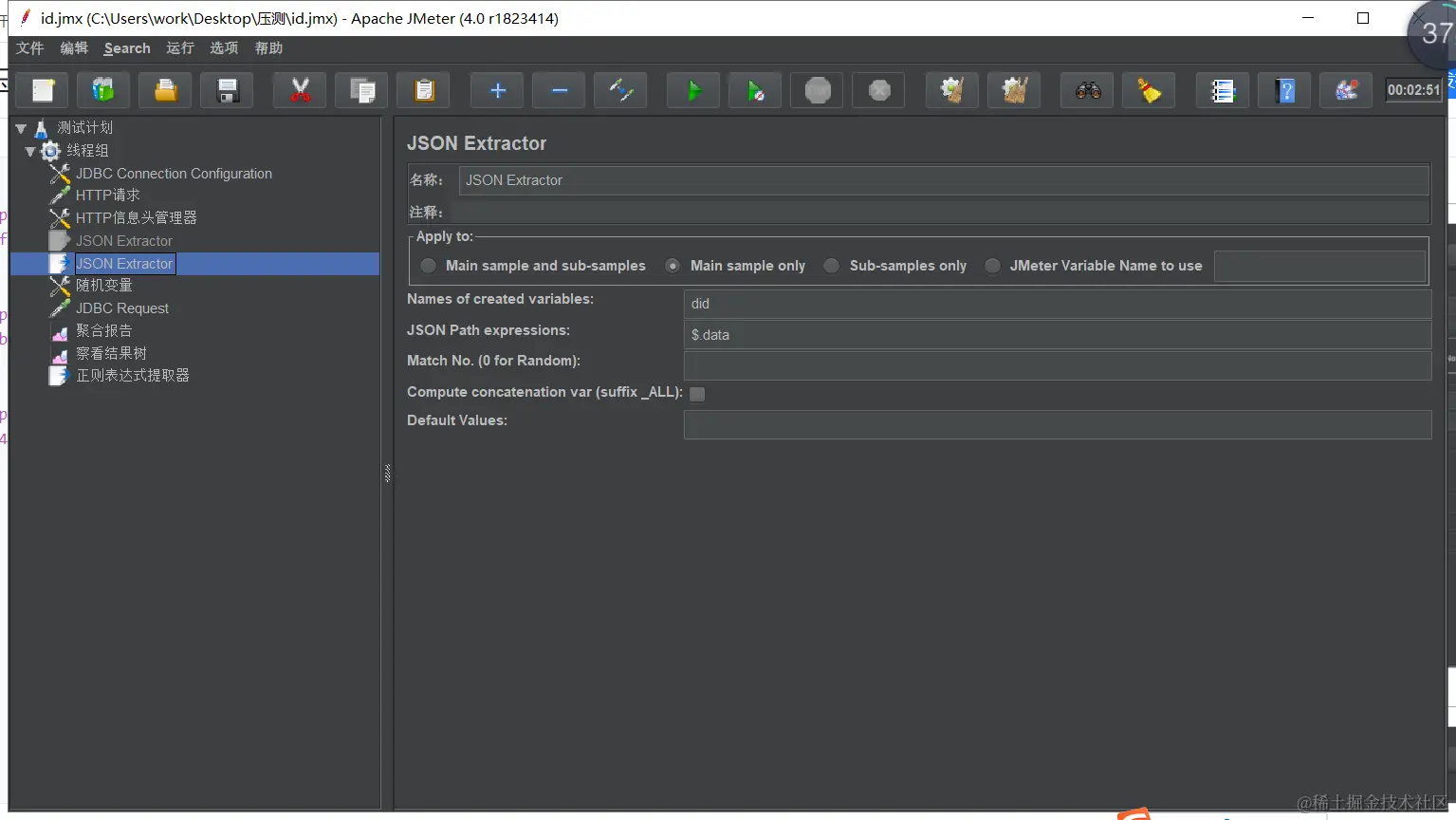1456x820 pixels.
Task: Toggle Compute concatenation var checkbox
Action: click(697, 394)
